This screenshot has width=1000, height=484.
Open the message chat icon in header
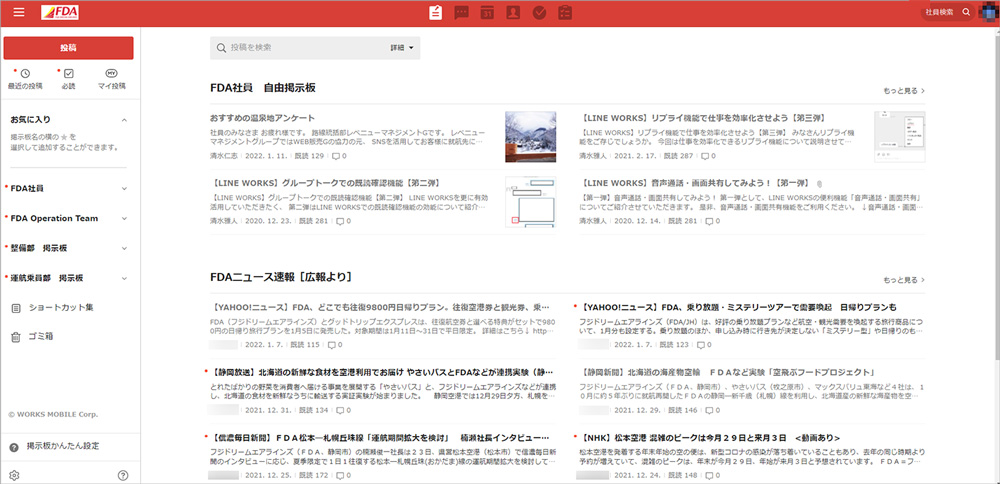(x=461, y=13)
